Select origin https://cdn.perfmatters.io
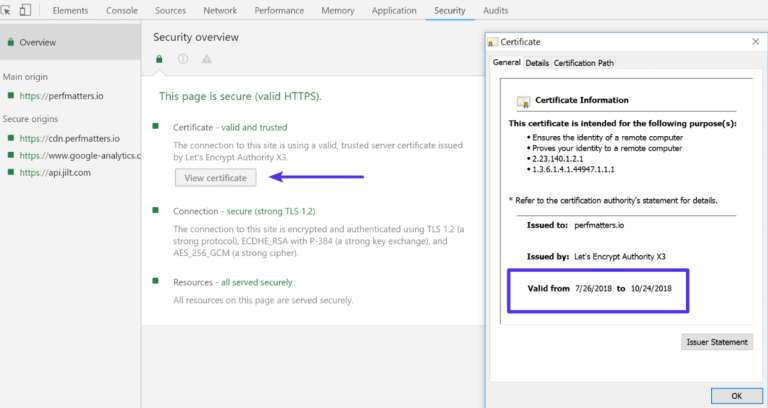 70,139
